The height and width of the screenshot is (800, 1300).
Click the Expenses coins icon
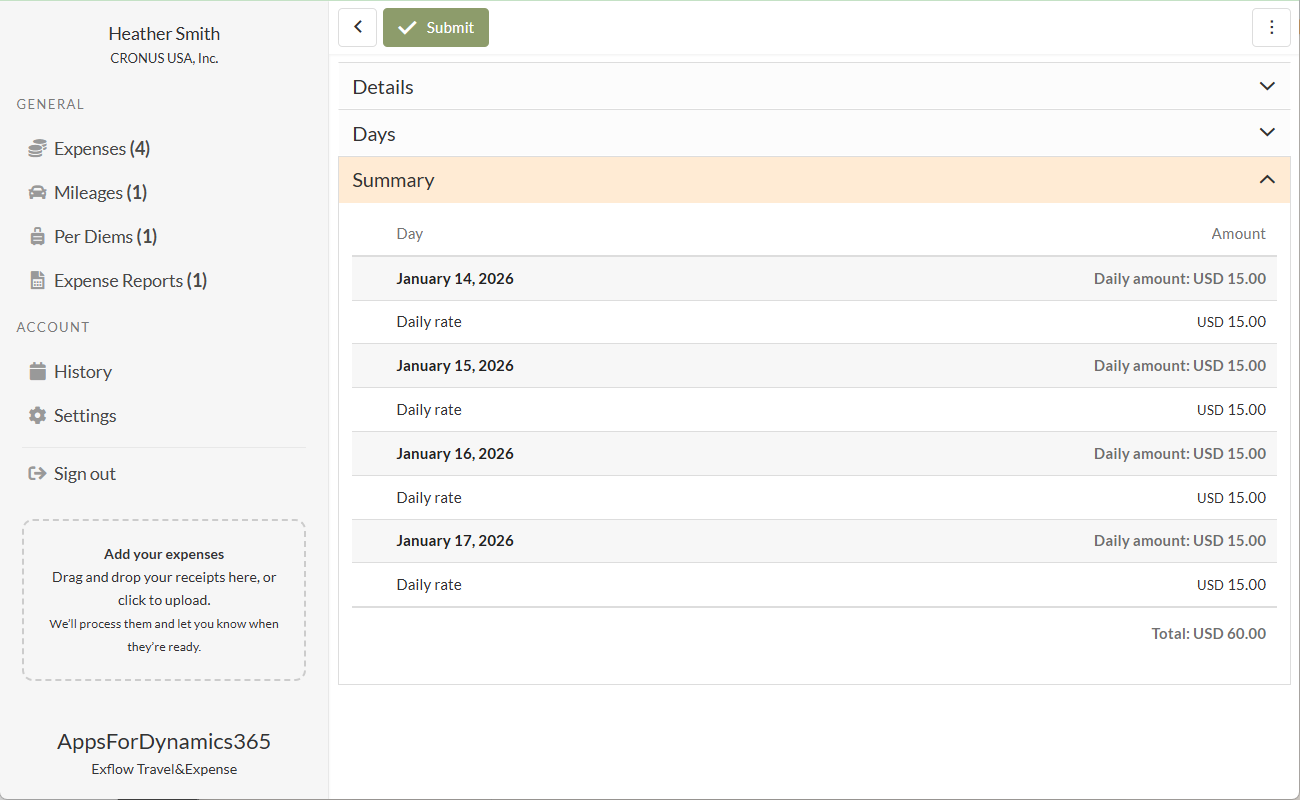[38, 149]
